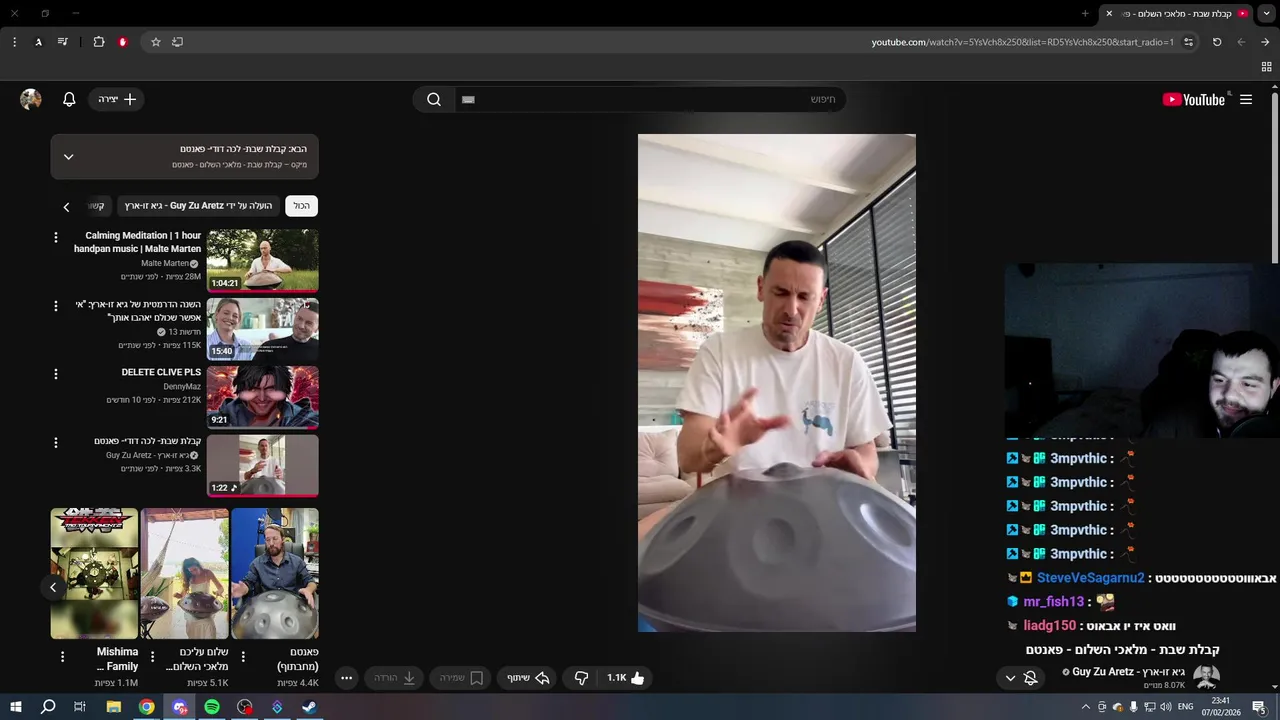Bookmark this page with the star
Viewport: 1280px width, 720px height.
pos(156,42)
